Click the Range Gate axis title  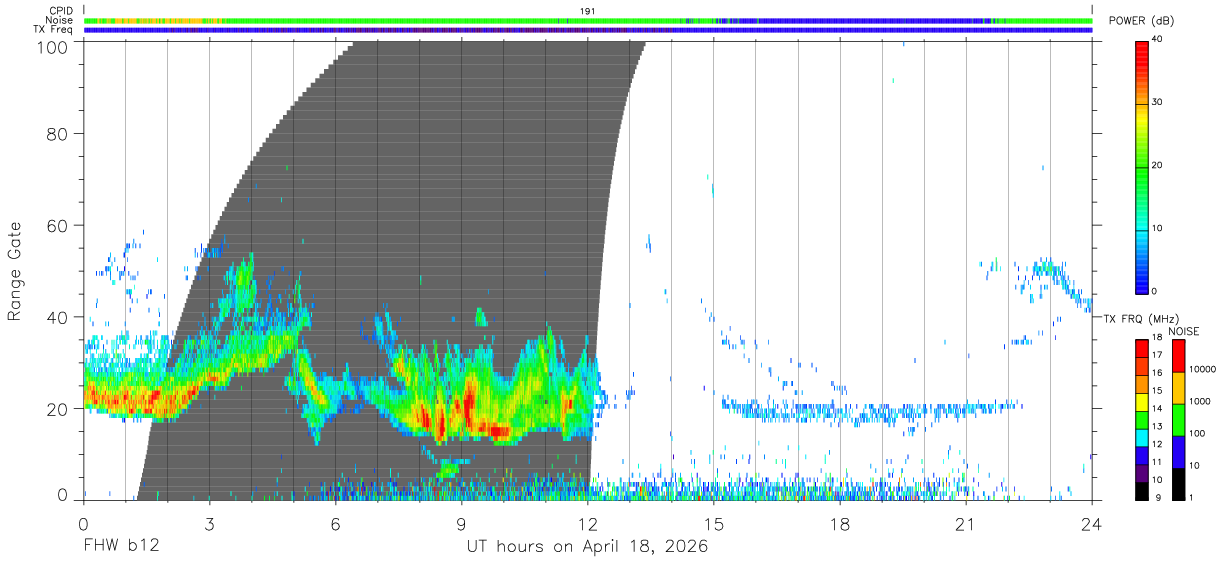pyautogui.click(x=16, y=271)
